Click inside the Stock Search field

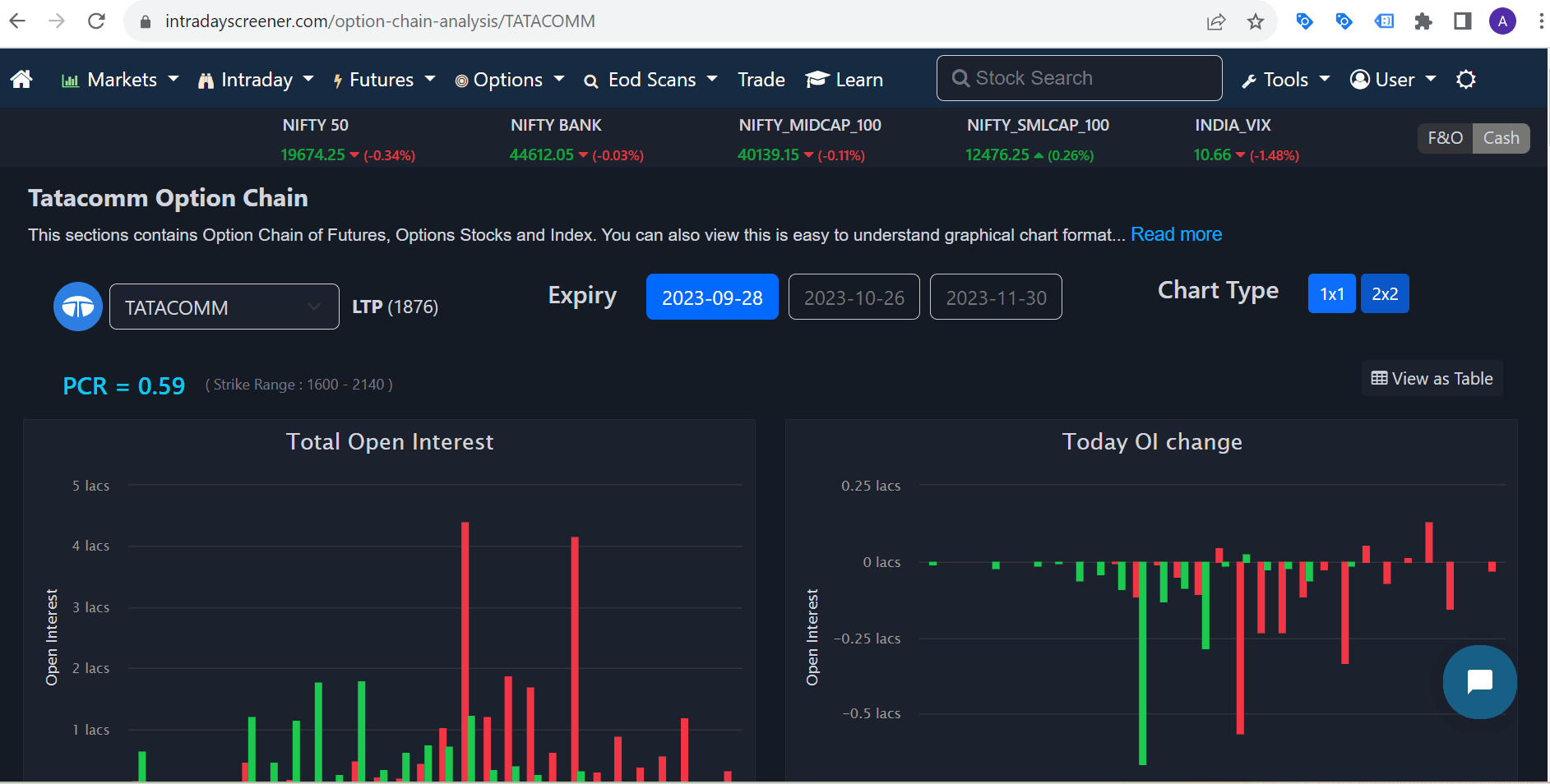click(1078, 77)
